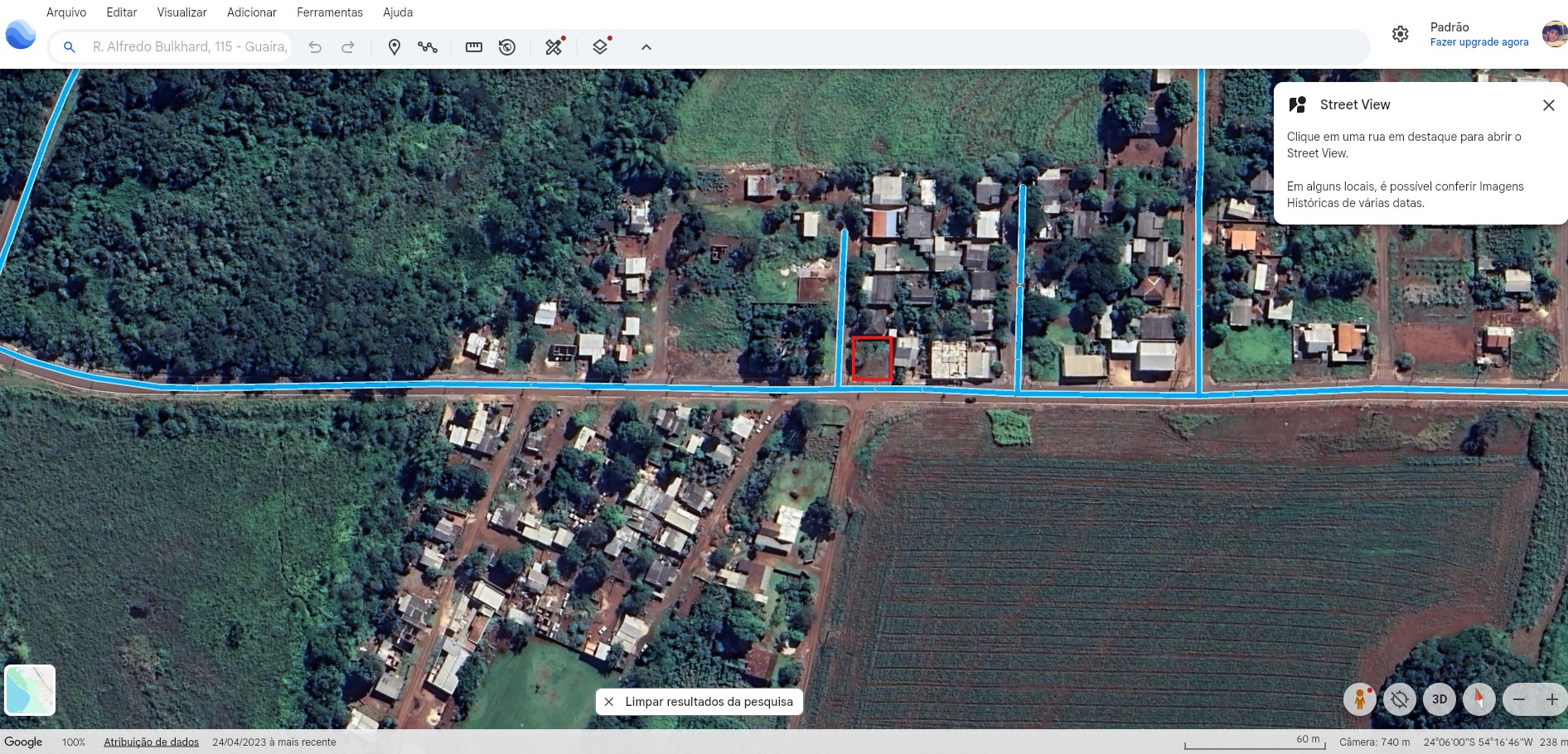This screenshot has width=1568, height=754.
Task: Toggle the 3D view button
Action: coord(1440,699)
